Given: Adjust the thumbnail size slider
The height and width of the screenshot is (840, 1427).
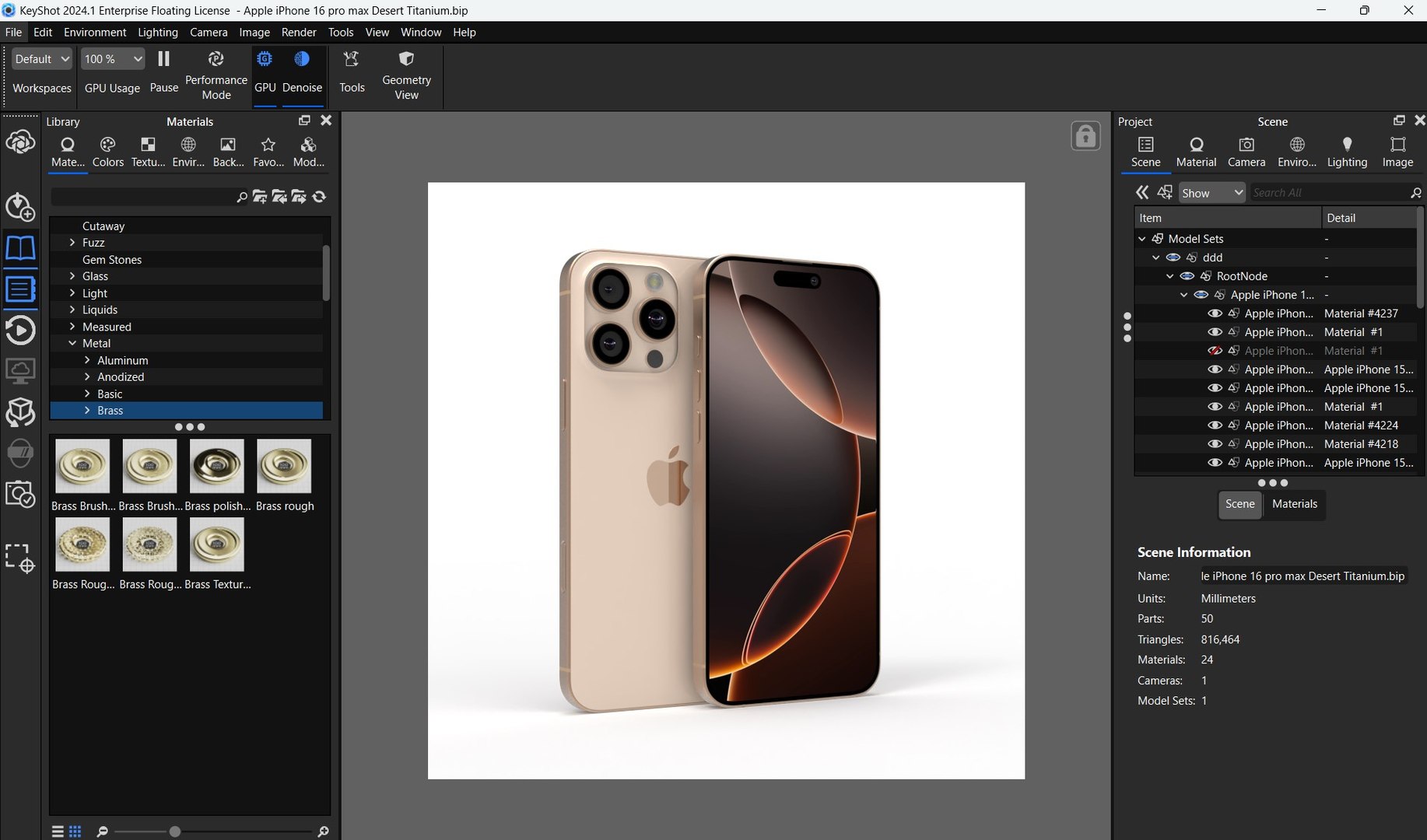Looking at the screenshot, I should tap(175, 831).
